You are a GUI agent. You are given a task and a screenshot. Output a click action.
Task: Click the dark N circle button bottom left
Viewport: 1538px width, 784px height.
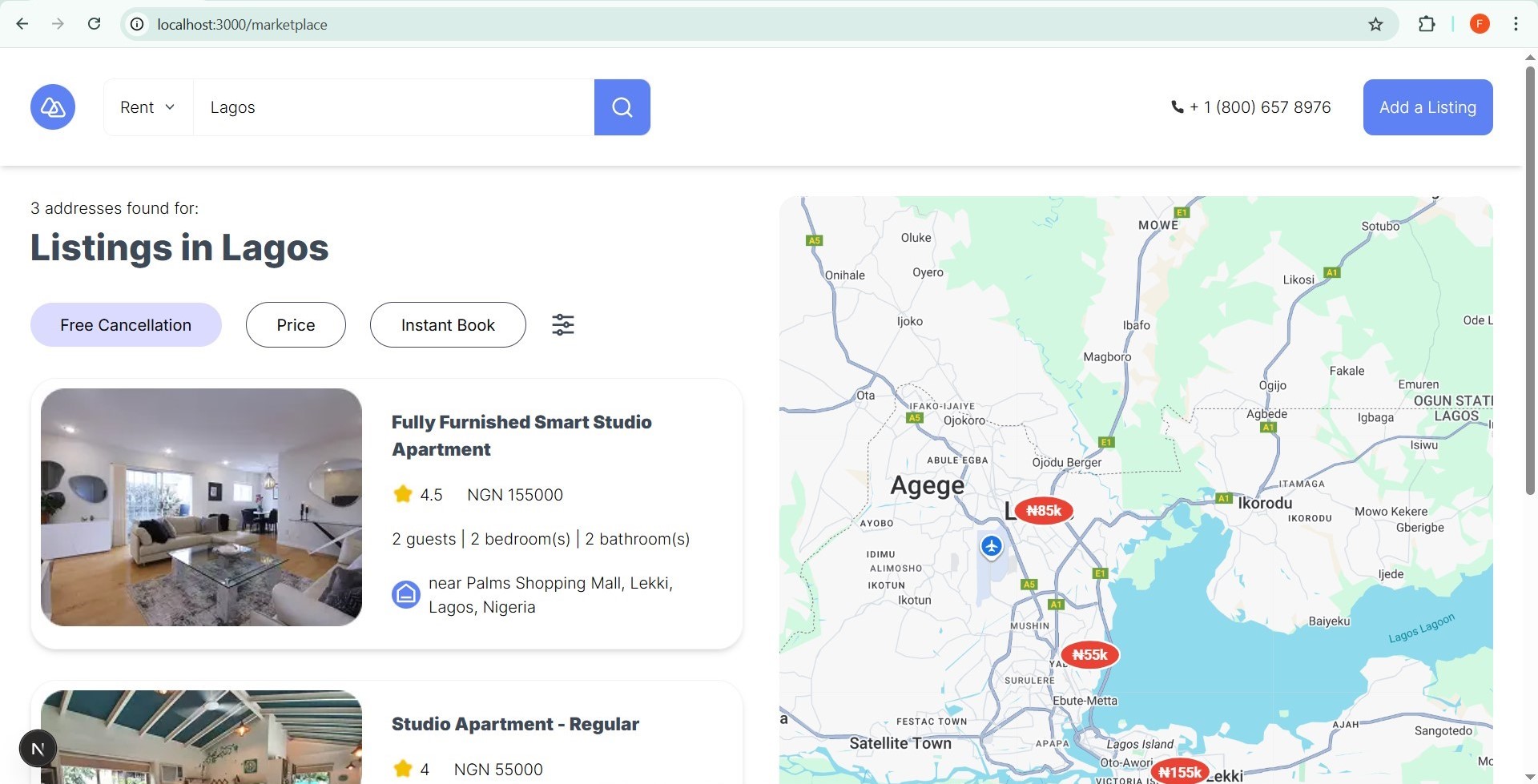[38, 747]
